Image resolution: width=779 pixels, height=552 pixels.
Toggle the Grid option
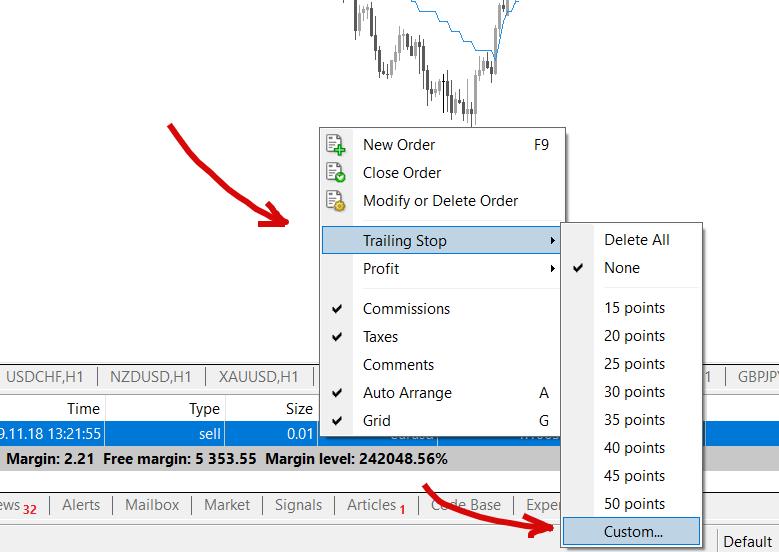pyautogui.click(x=442, y=421)
